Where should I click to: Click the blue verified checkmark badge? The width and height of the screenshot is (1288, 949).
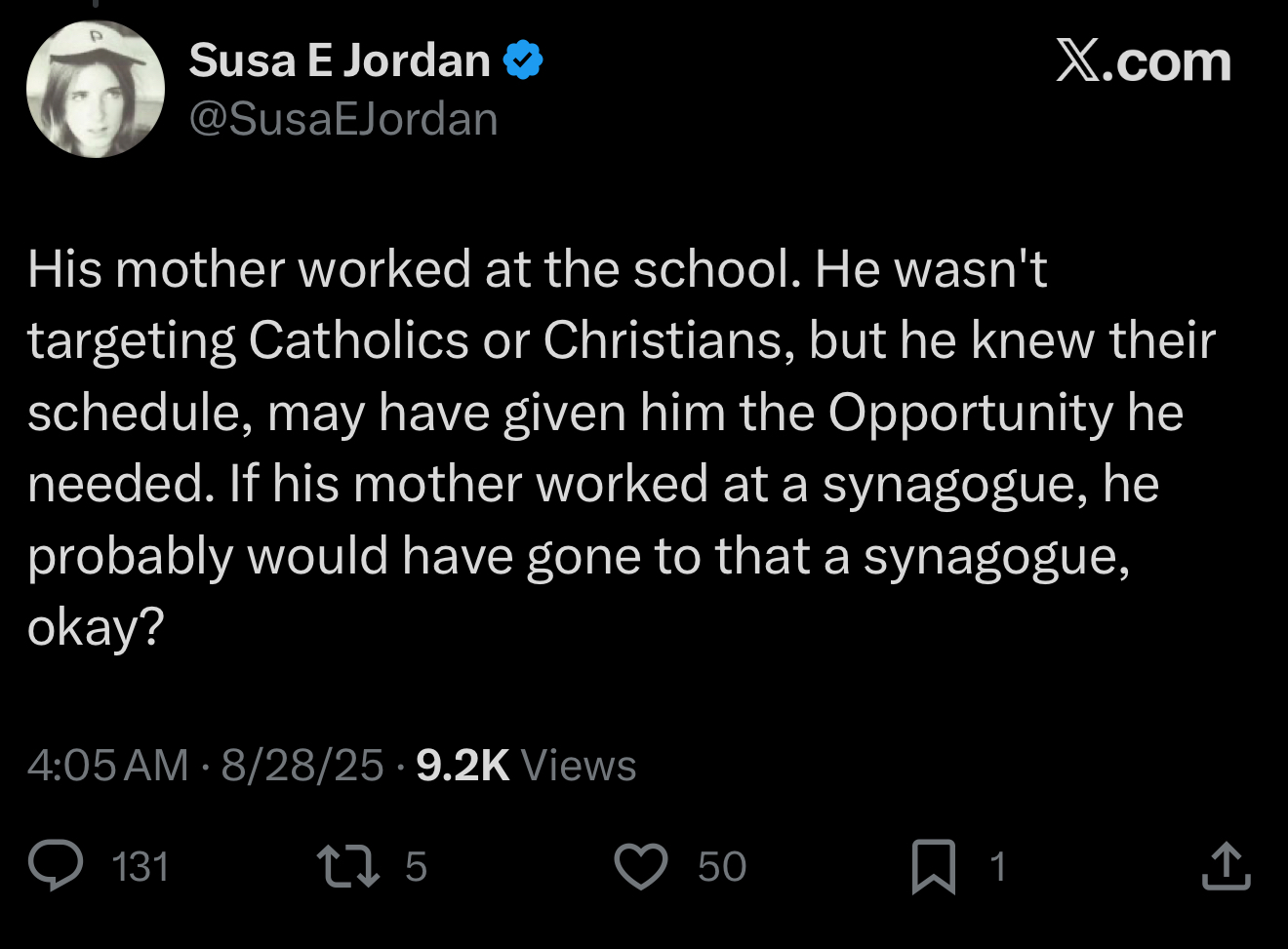[523, 61]
